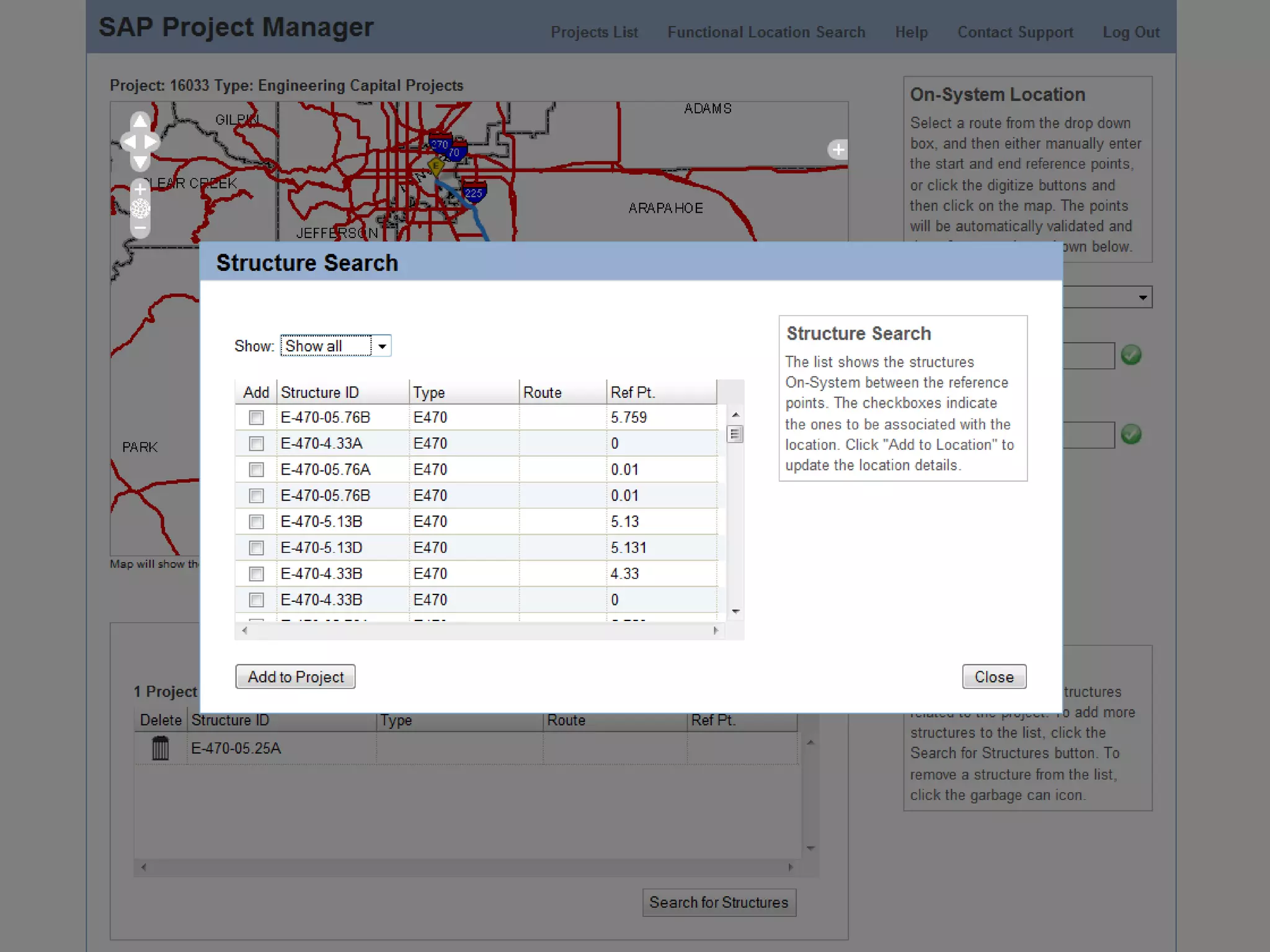The width and height of the screenshot is (1270, 952).
Task: Click the structure list horizontal scroll right arrow
Action: pos(716,630)
